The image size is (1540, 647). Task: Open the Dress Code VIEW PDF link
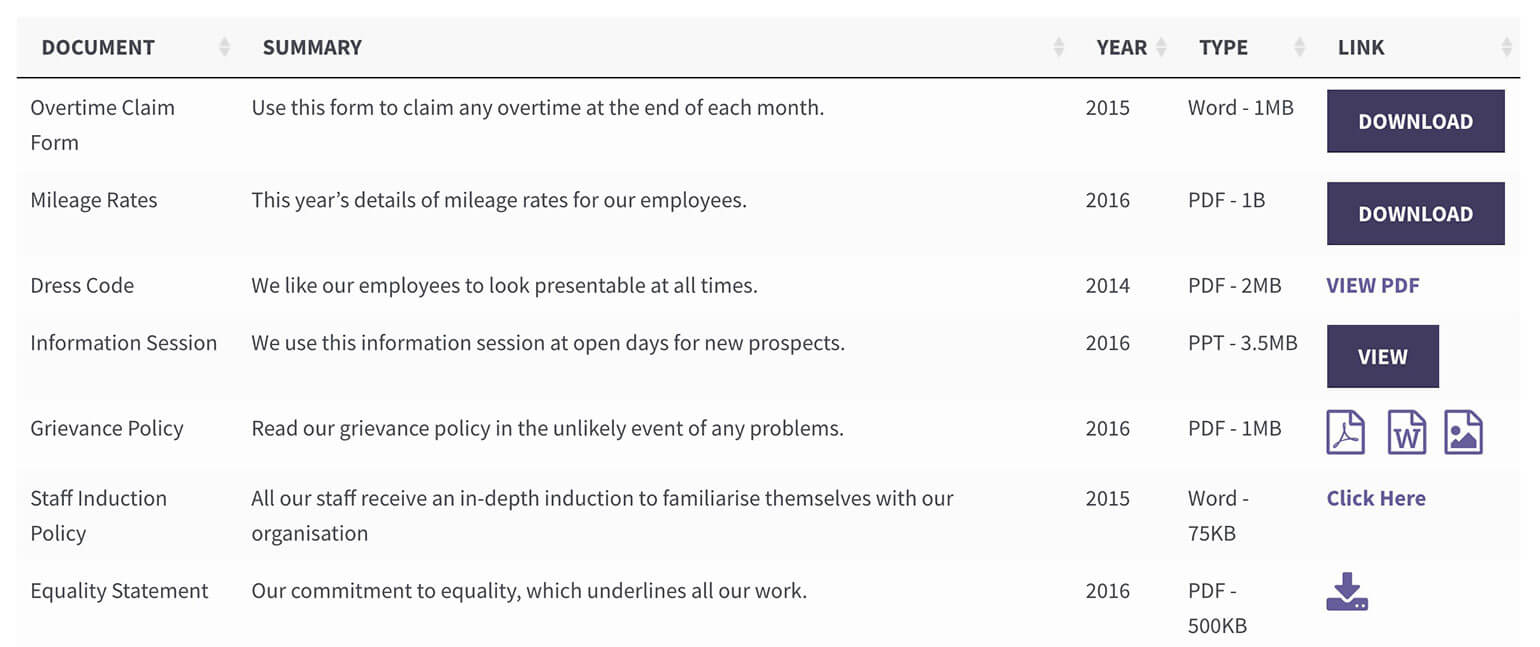(1373, 285)
